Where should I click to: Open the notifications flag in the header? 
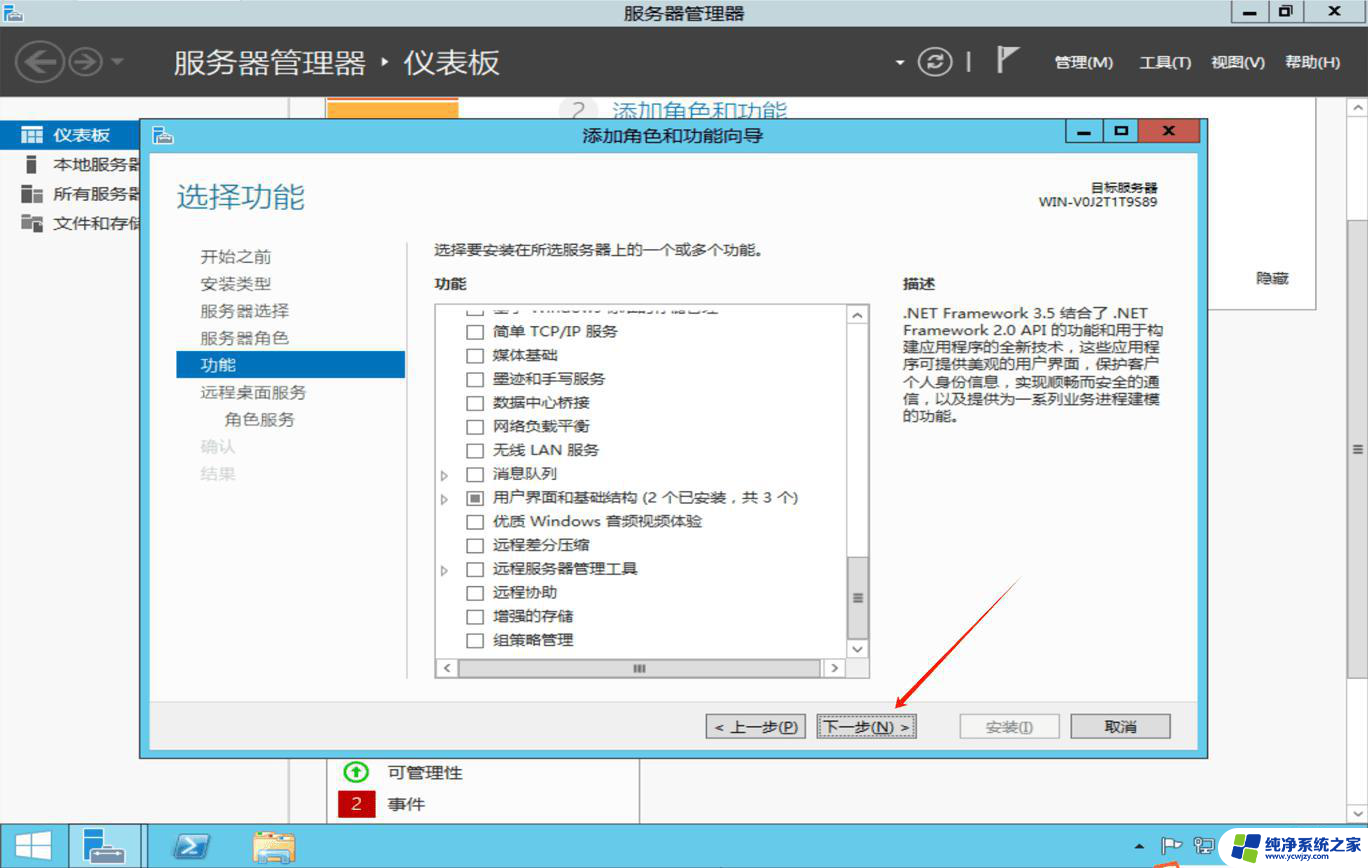1007,60
